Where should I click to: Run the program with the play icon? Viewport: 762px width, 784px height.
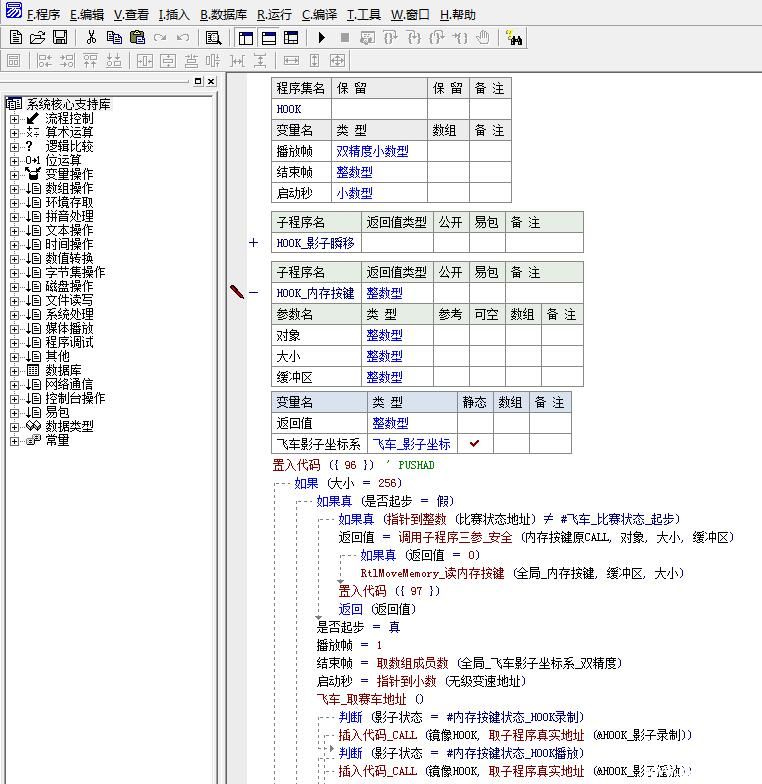tap(322, 37)
